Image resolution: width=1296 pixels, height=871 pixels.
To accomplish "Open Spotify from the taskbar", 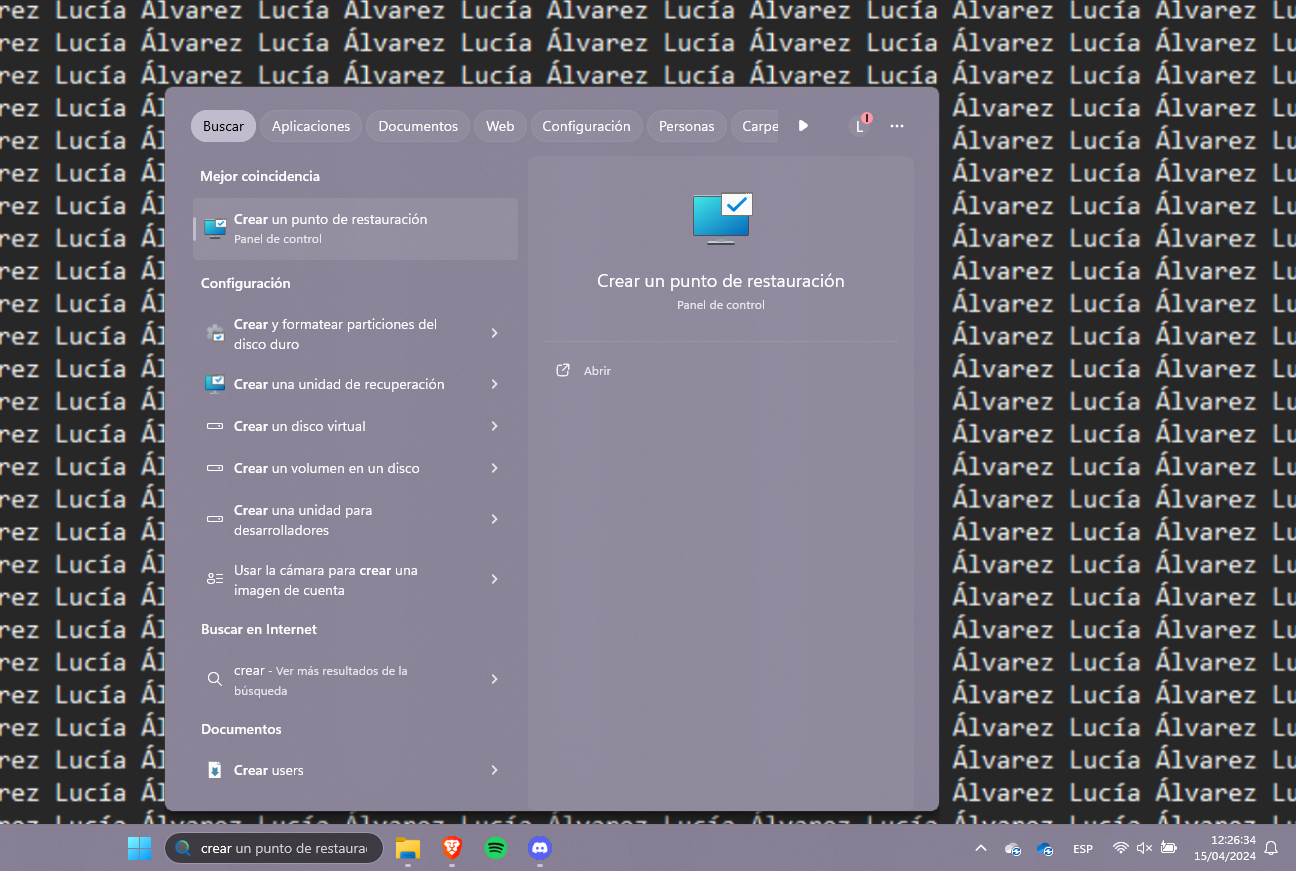I will (x=495, y=848).
